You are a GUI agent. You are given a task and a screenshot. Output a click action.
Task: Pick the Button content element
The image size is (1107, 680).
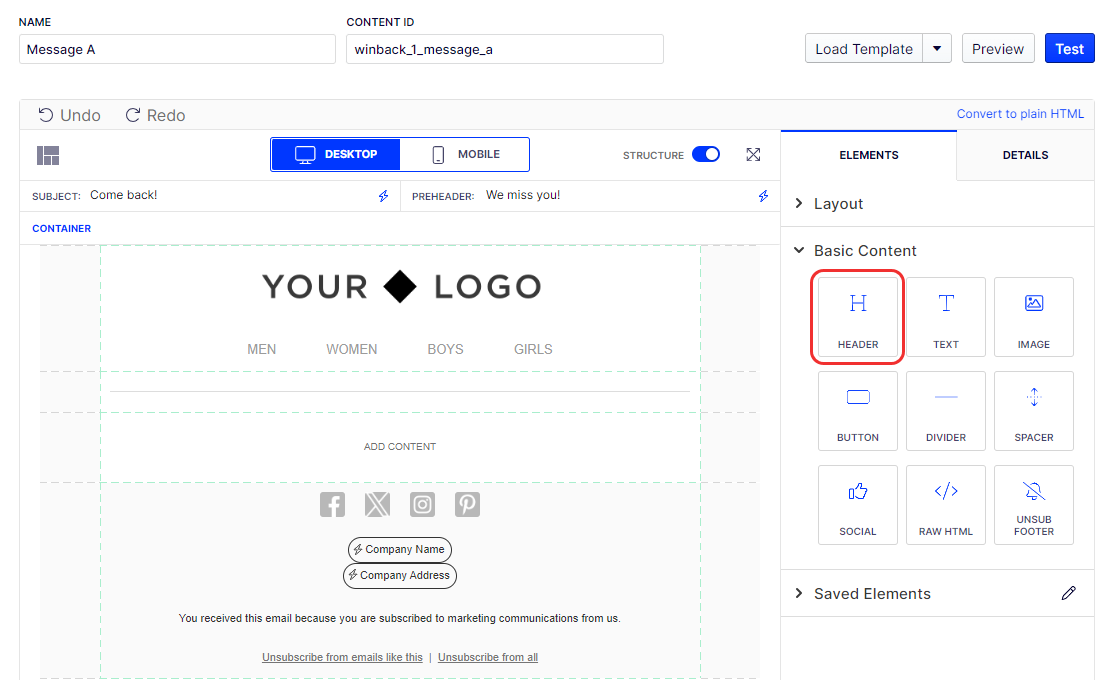[857, 411]
